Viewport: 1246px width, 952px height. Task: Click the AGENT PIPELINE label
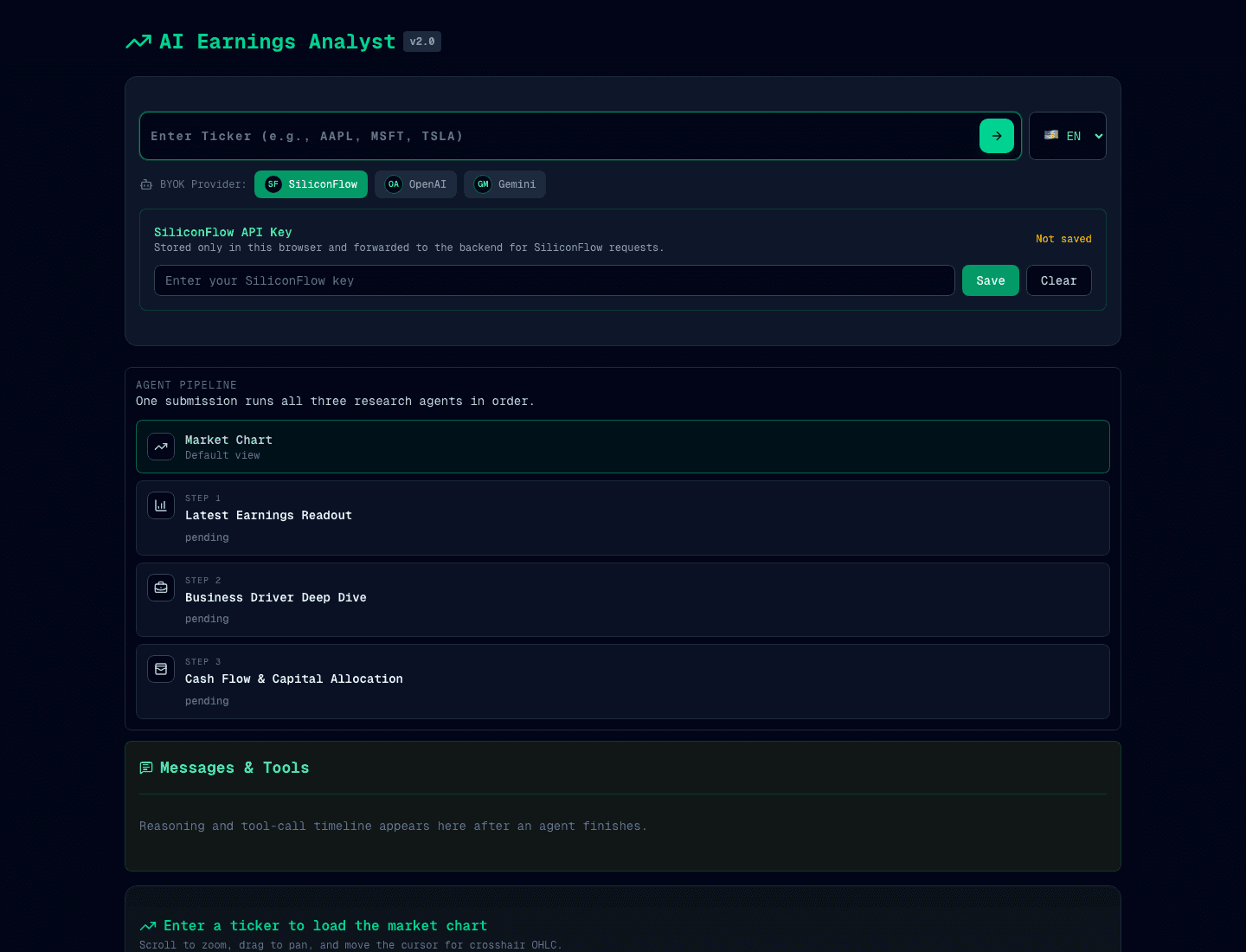(186, 385)
